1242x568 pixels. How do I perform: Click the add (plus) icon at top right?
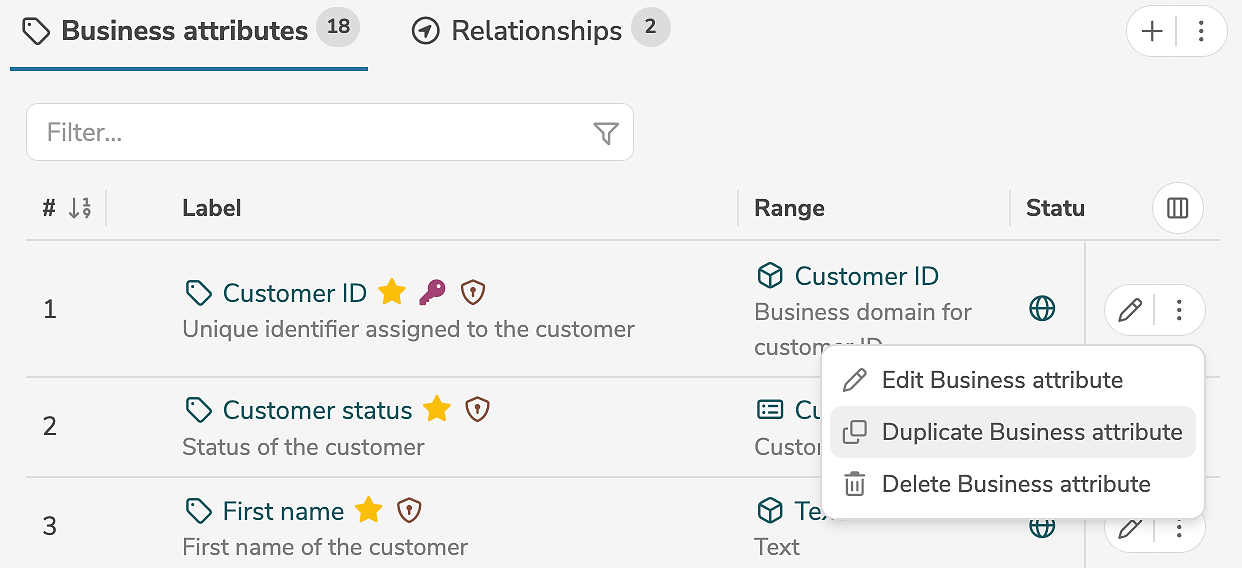pyautogui.click(x=1152, y=32)
